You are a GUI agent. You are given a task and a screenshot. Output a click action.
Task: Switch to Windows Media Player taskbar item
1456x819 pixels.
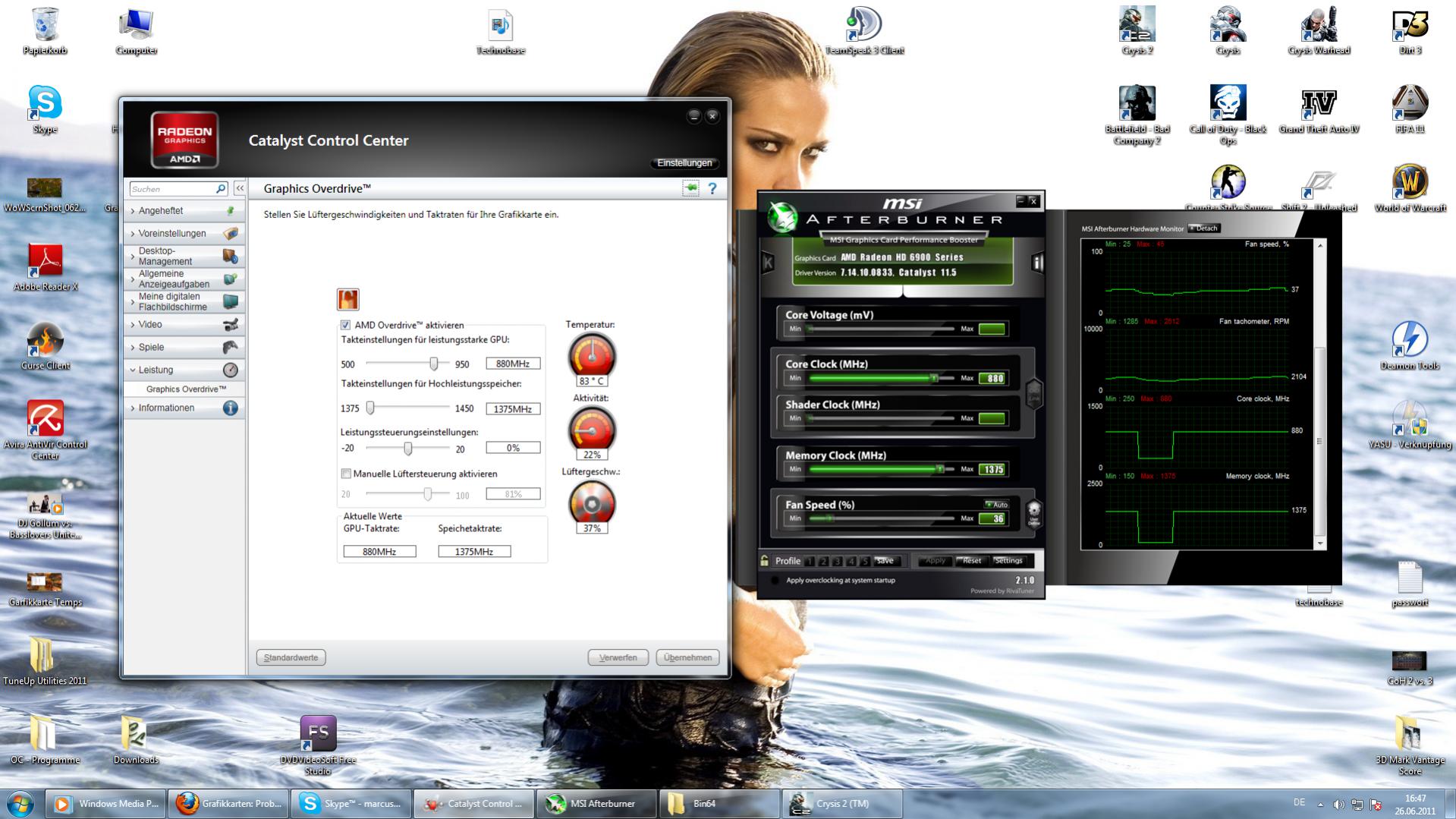tap(106, 804)
